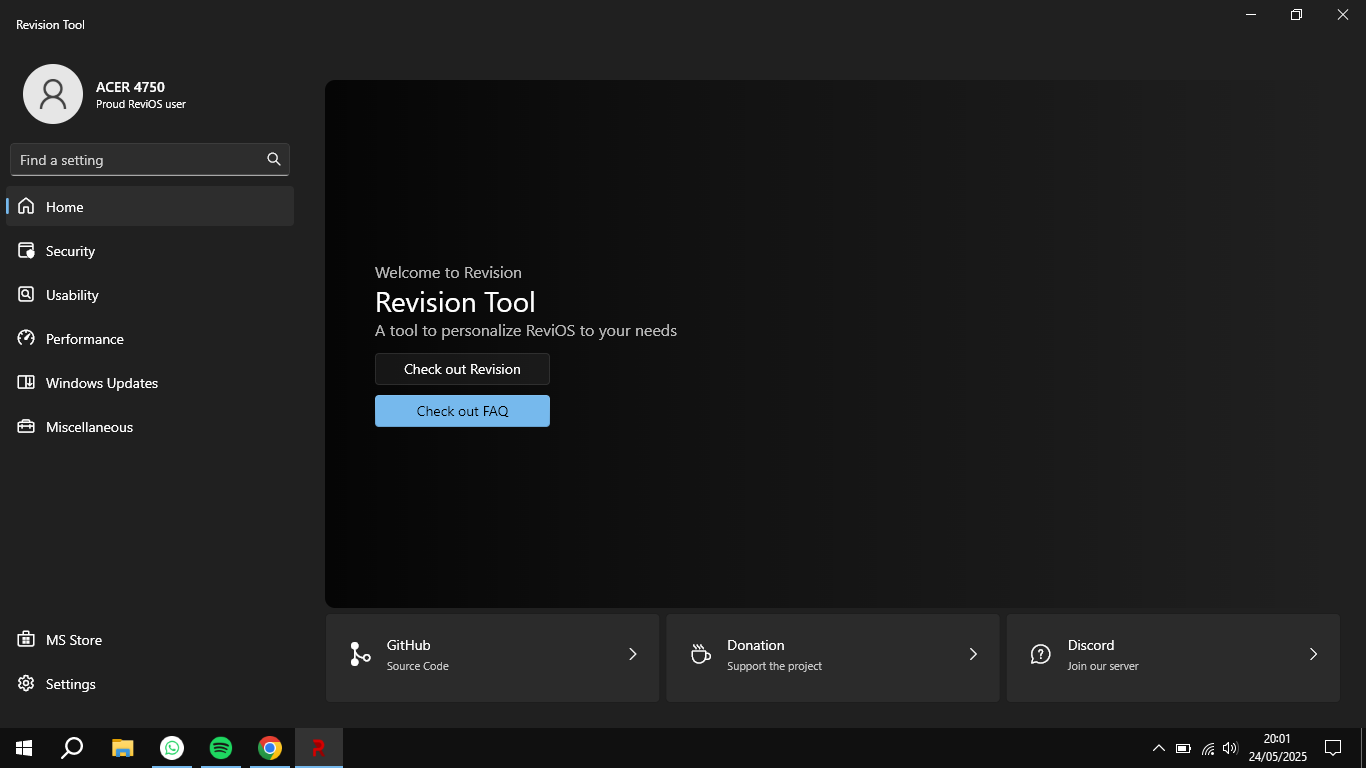Viewport: 1366px width, 768px height.
Task: Minimize the Revision Tool window
Action: point(1251,15)
